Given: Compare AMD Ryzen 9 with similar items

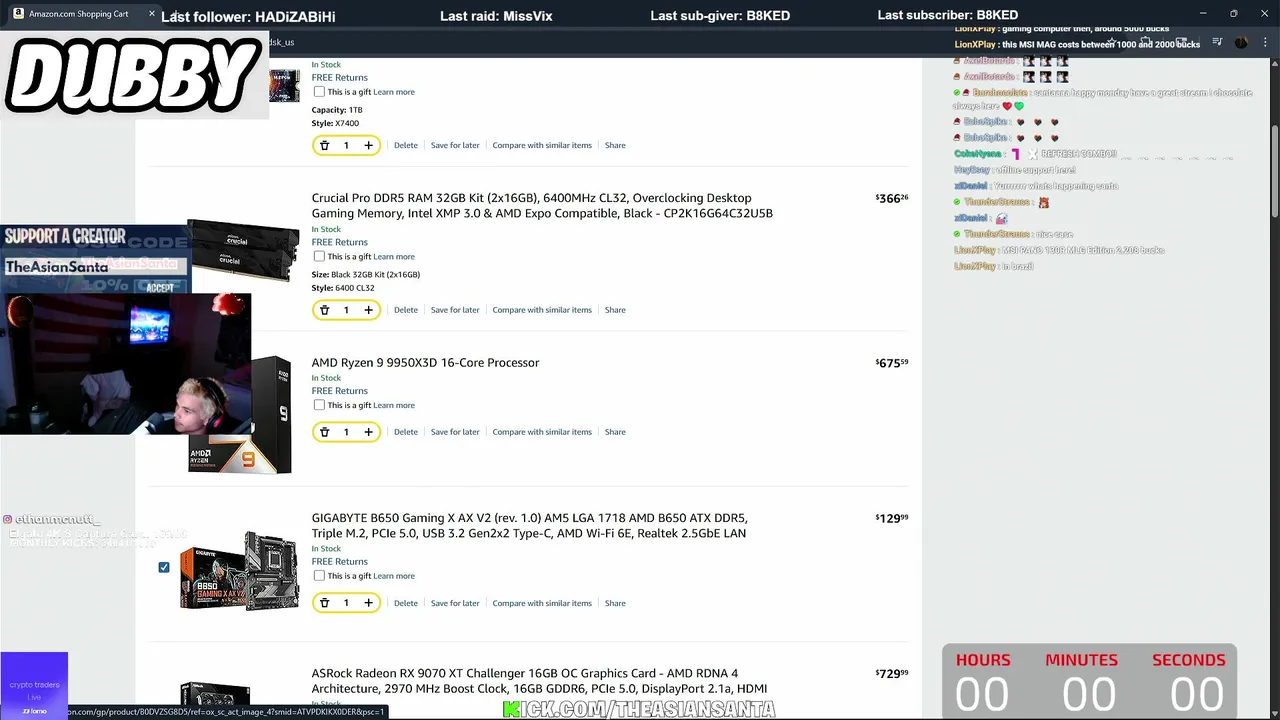Looking at the screenshot, I should click(x=542, y=432).
